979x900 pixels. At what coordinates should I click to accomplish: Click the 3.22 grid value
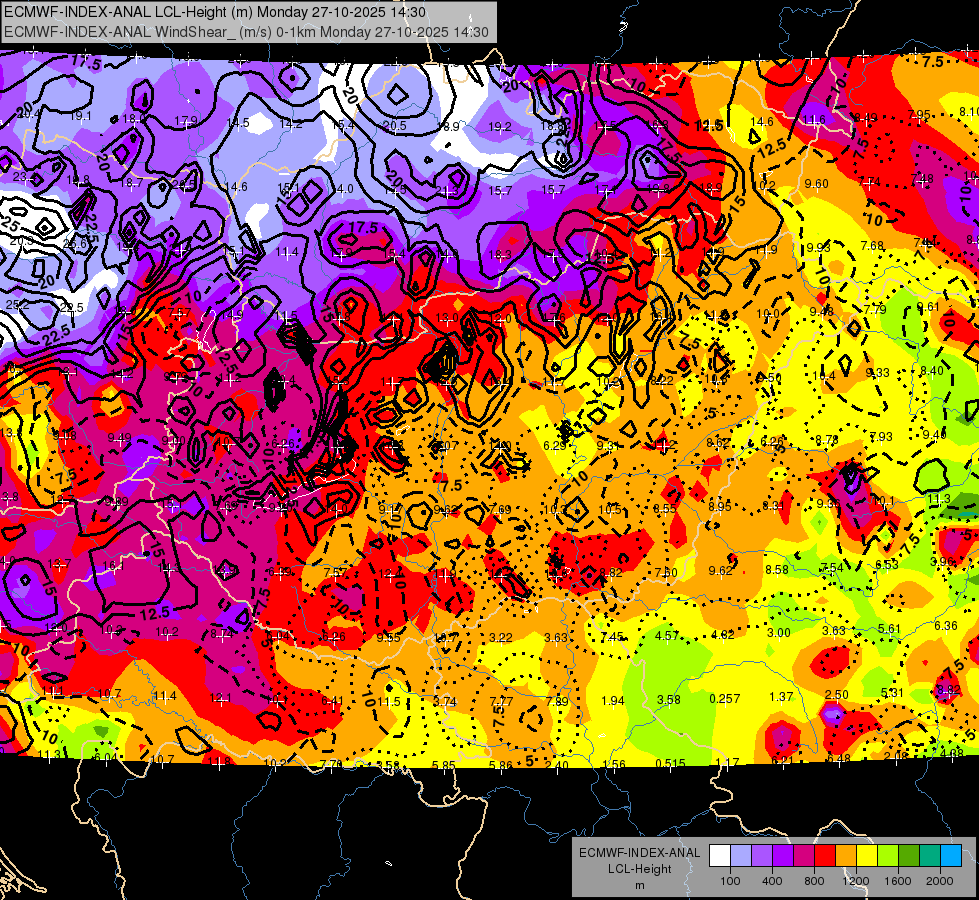(x=501, y=638)
